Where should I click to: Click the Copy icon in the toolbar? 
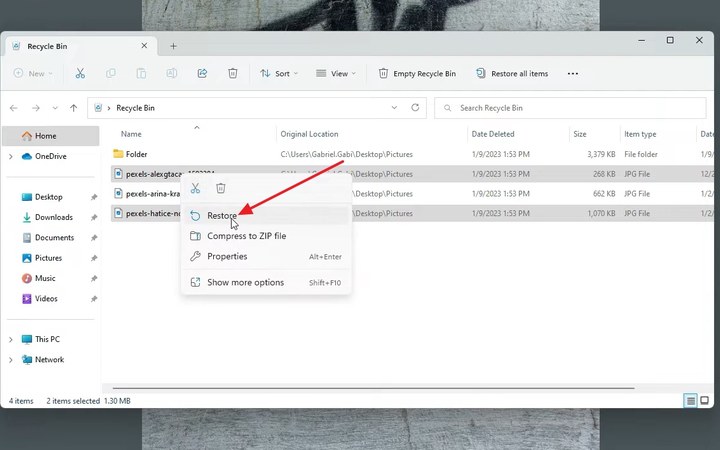111,73
